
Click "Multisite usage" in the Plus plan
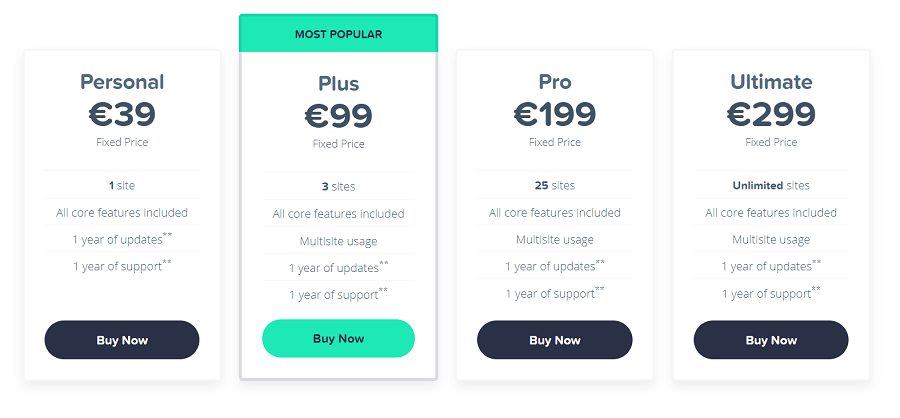click(x=338, y=241)
